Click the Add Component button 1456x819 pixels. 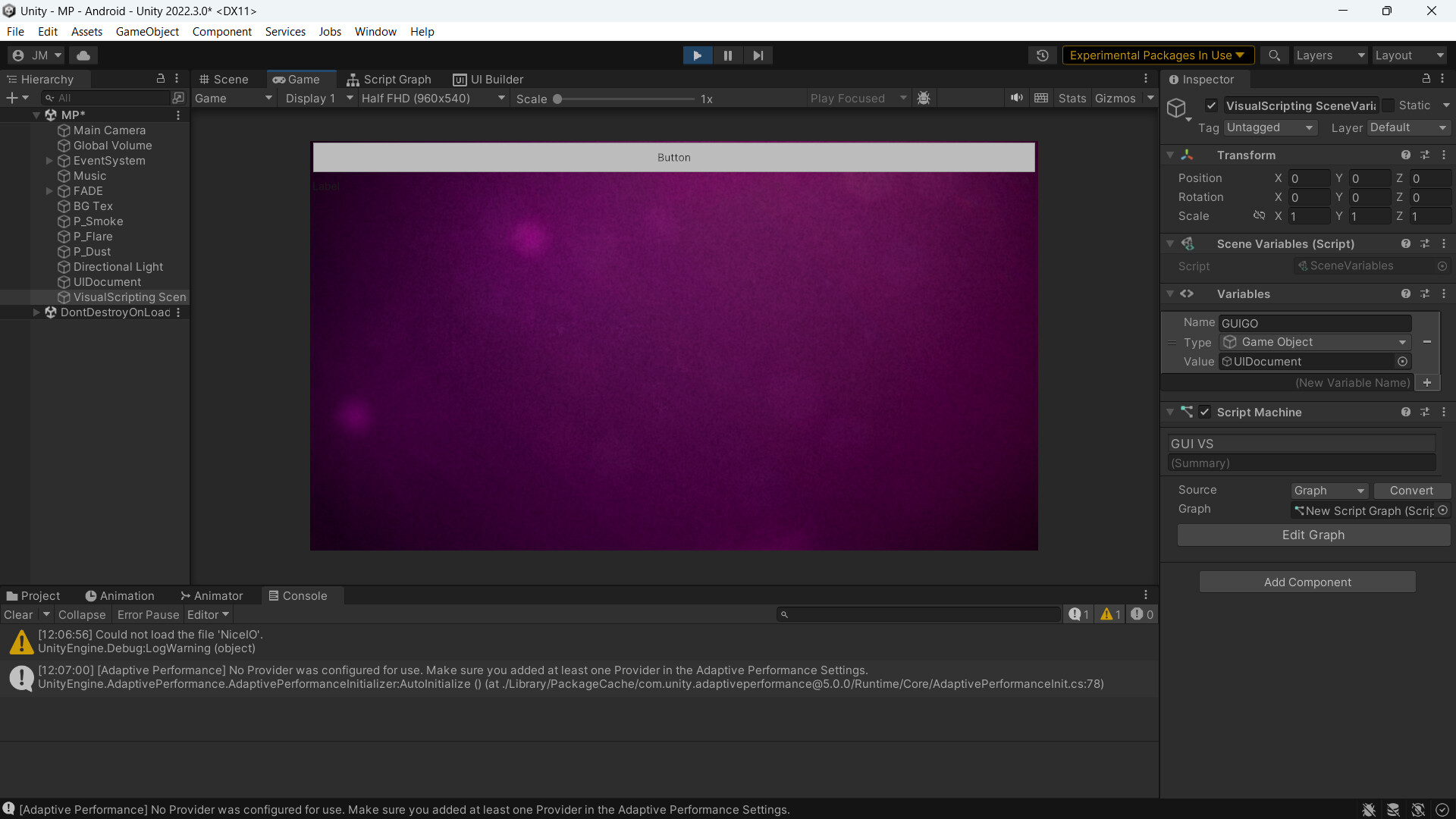click(1307, 582)
